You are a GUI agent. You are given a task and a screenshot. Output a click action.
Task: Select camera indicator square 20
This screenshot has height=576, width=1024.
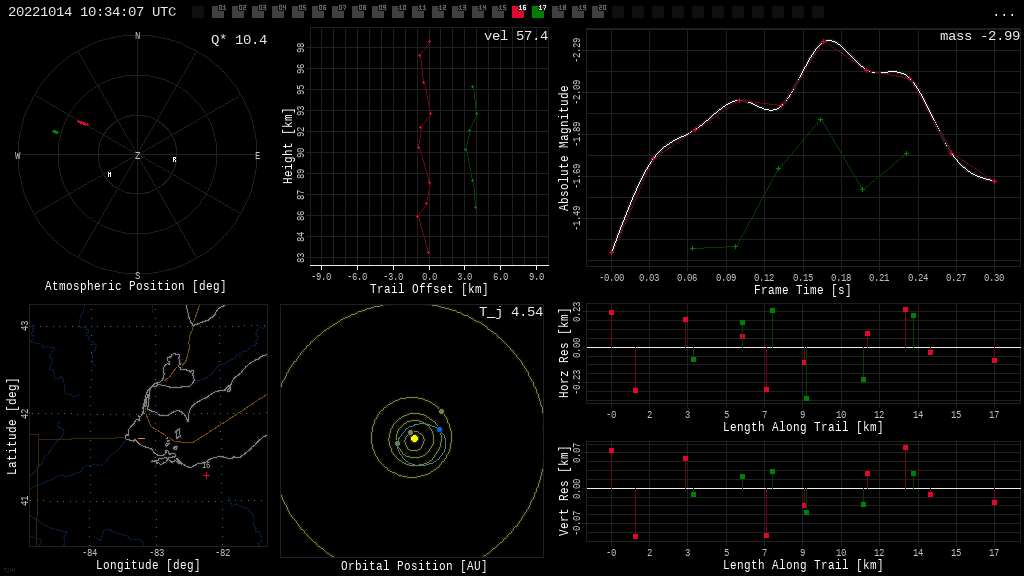pyautogui.click(x=598, y=12)
